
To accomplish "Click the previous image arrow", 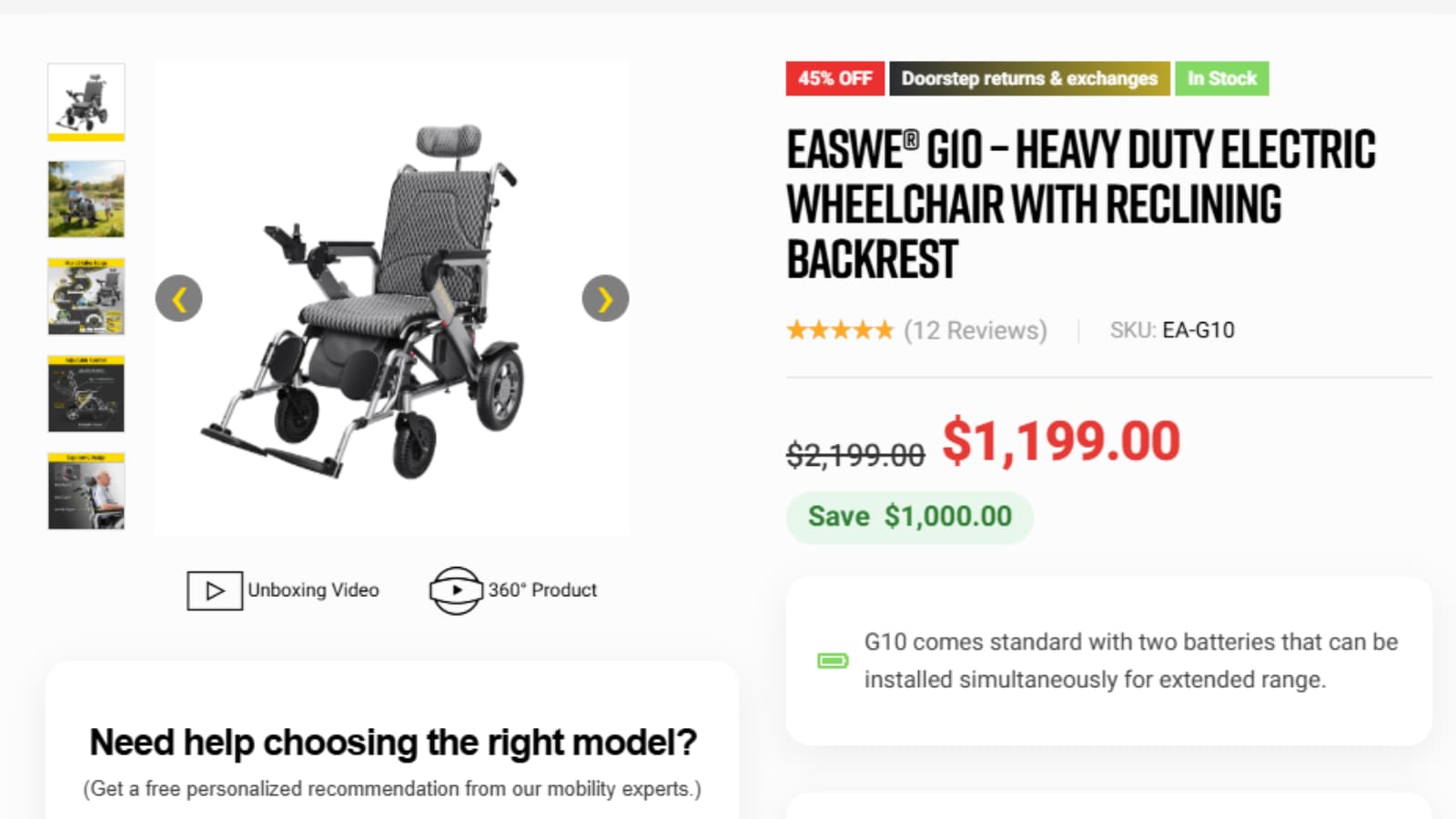I will 178,298.
